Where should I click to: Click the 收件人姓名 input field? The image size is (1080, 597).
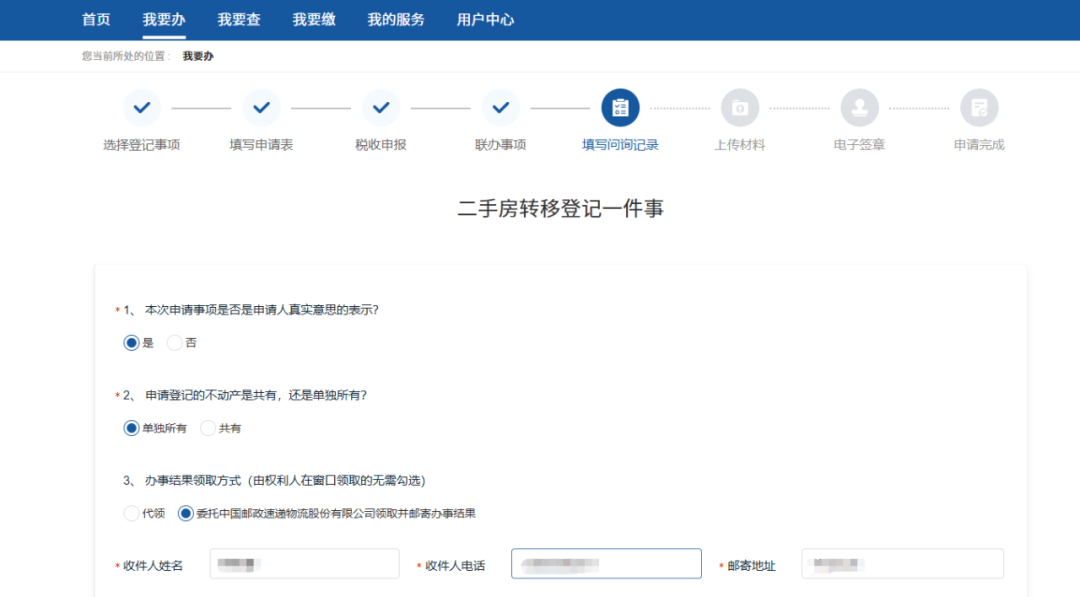(304, 564)
